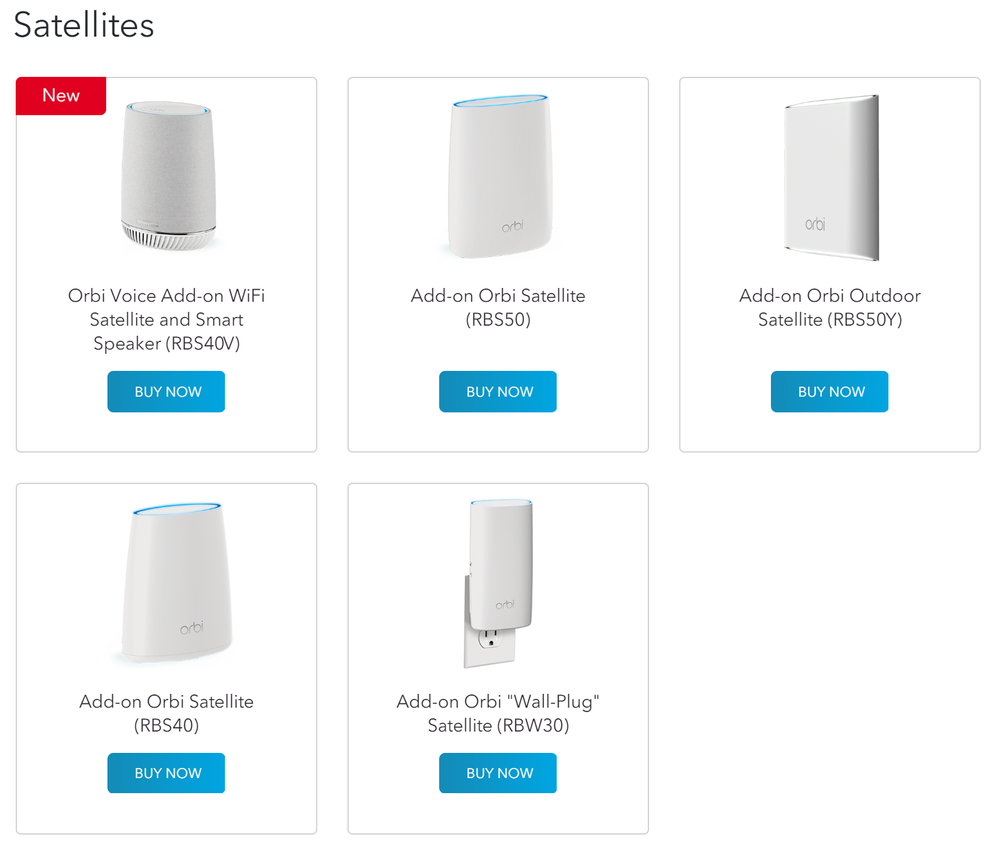Click the RBS50 satellite product image
999x853 pixels.
pos(499,177)
